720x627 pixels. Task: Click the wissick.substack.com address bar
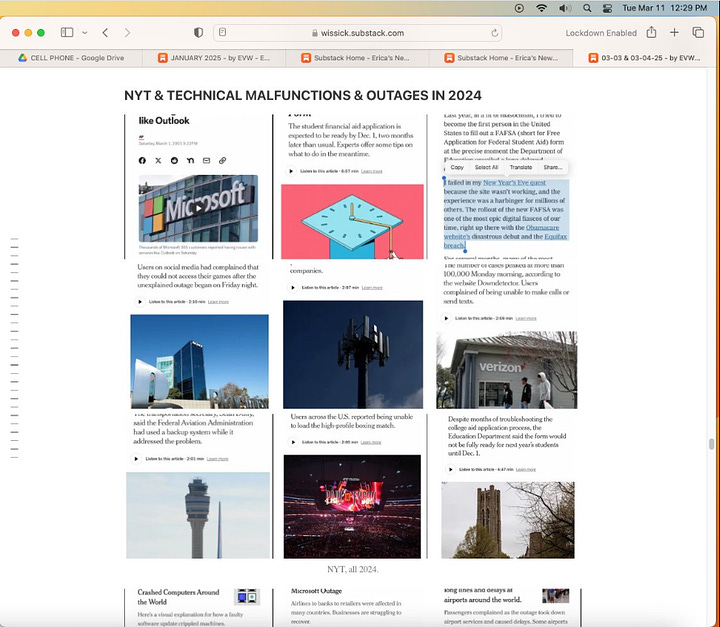point(358,33)
